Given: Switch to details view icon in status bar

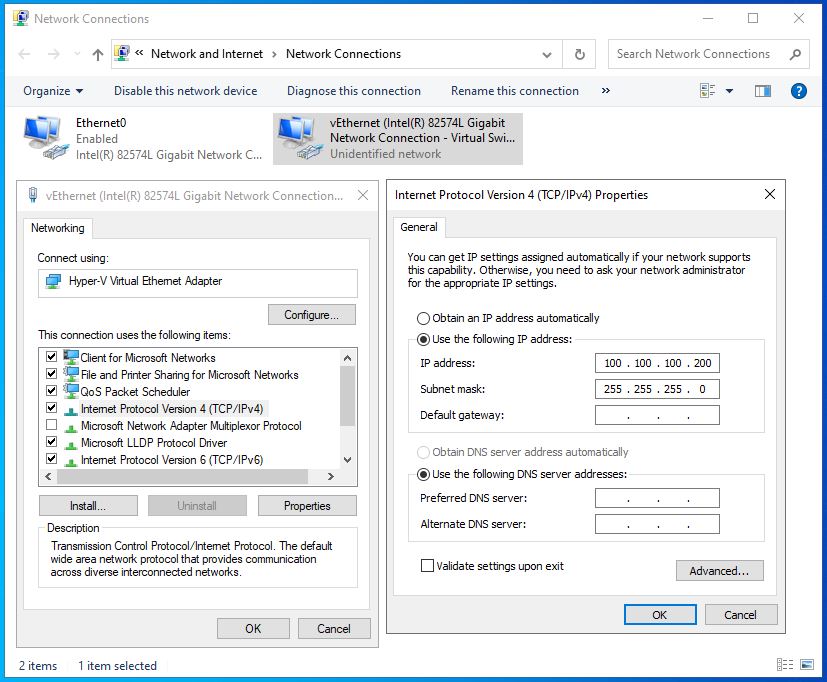Looking at the screenshot, I should click(785, 665).
